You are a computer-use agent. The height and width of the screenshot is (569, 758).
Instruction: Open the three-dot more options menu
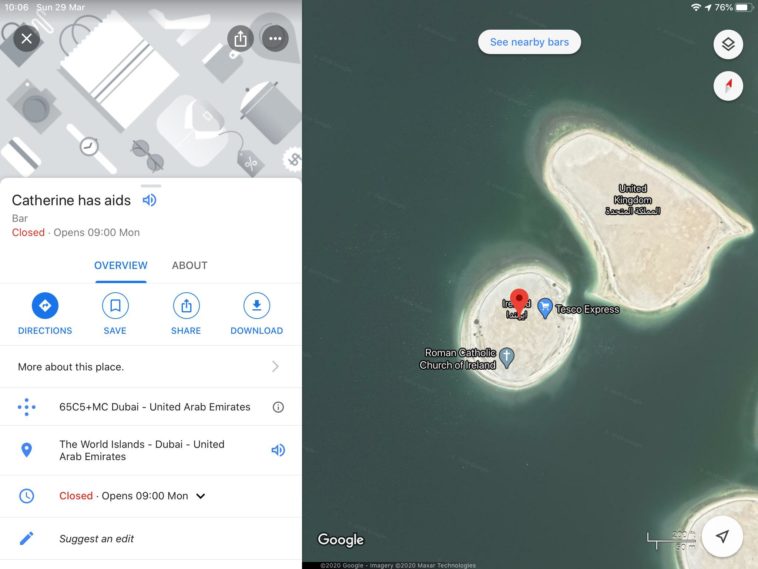(x=275, y=39)
